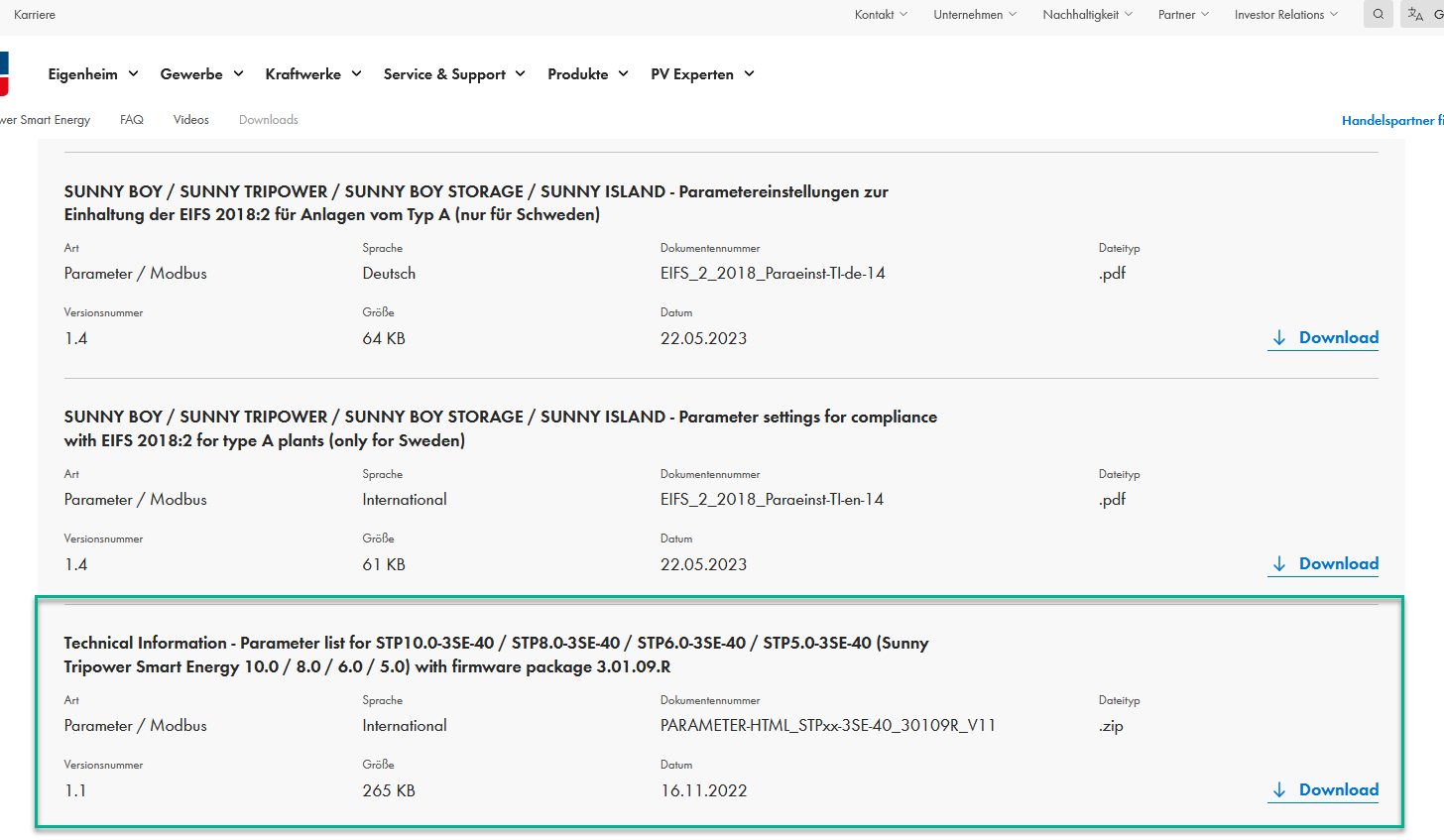Open the Handelspartner finden link
The width and height of the screenshot is (1444, 840).
click(x=1392, y=121)
